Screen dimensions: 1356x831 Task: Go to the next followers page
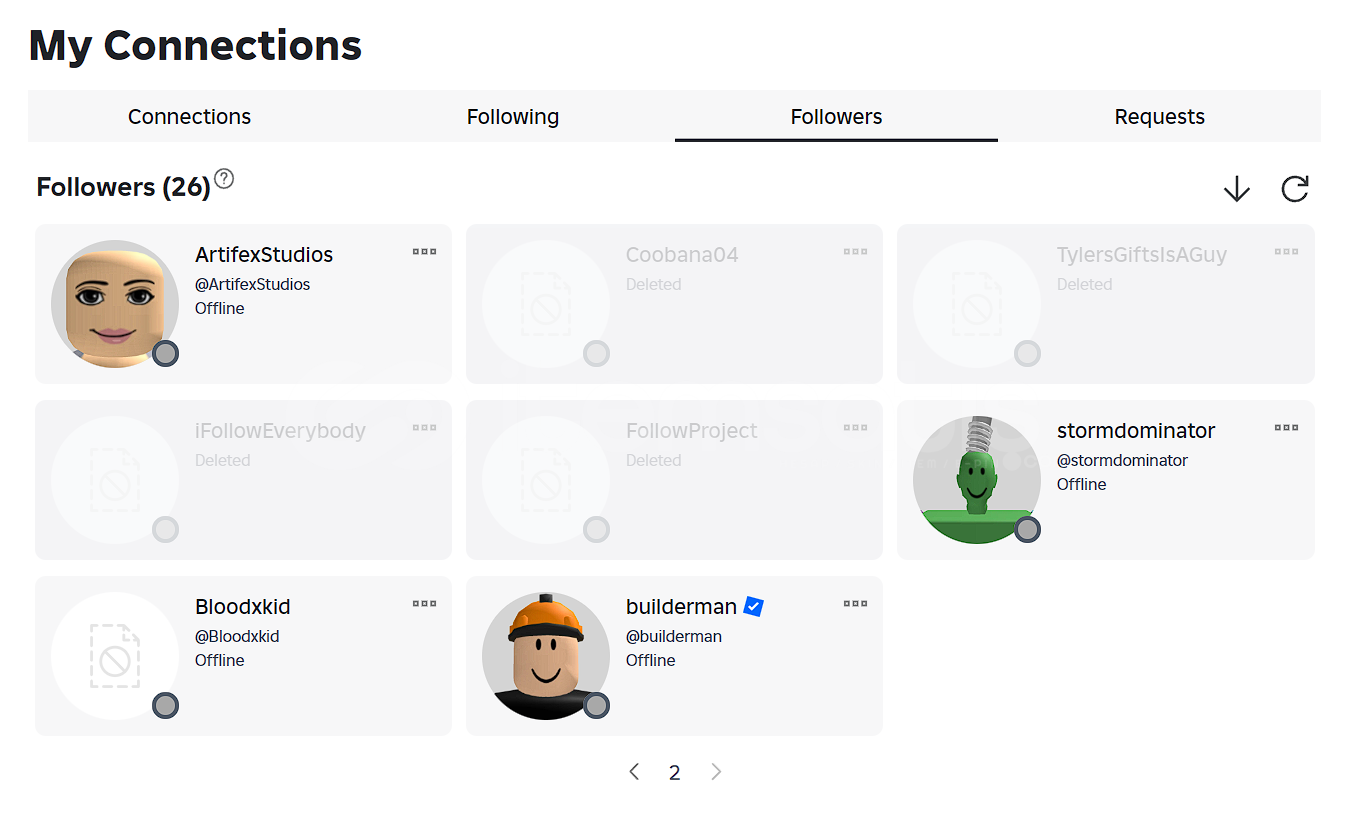(x=716, y=772)
